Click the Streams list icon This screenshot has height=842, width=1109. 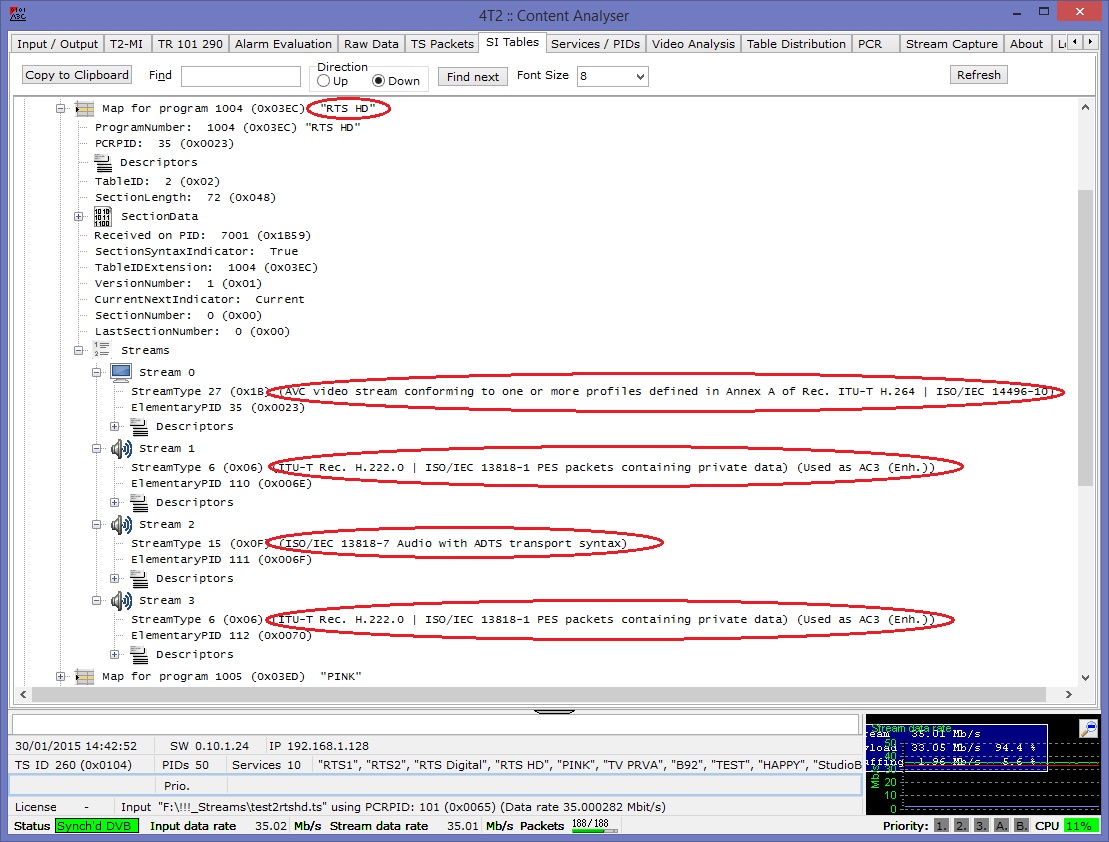point(102,350)
